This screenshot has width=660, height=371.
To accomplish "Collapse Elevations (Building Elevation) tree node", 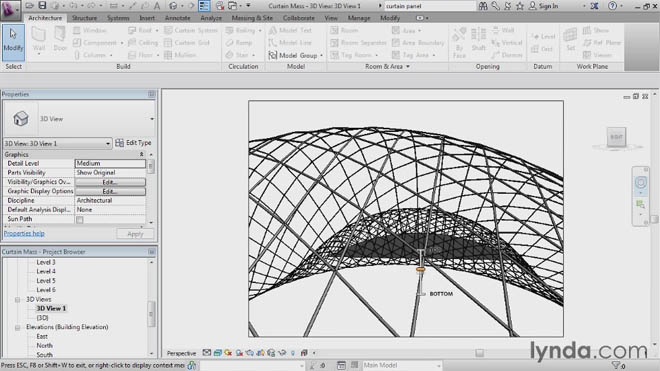I will tap(17, 327).
